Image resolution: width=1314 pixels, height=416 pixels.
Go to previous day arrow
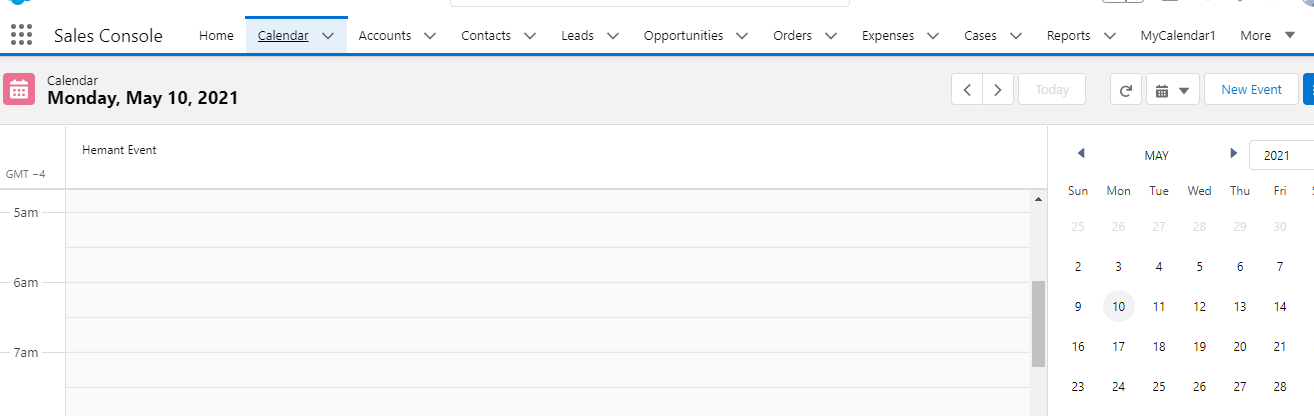[x=967, y=89]
